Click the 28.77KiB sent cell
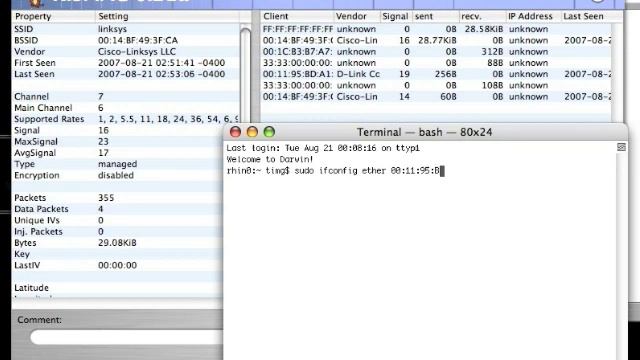The image size is (640, 360). [x=437, y=40]
